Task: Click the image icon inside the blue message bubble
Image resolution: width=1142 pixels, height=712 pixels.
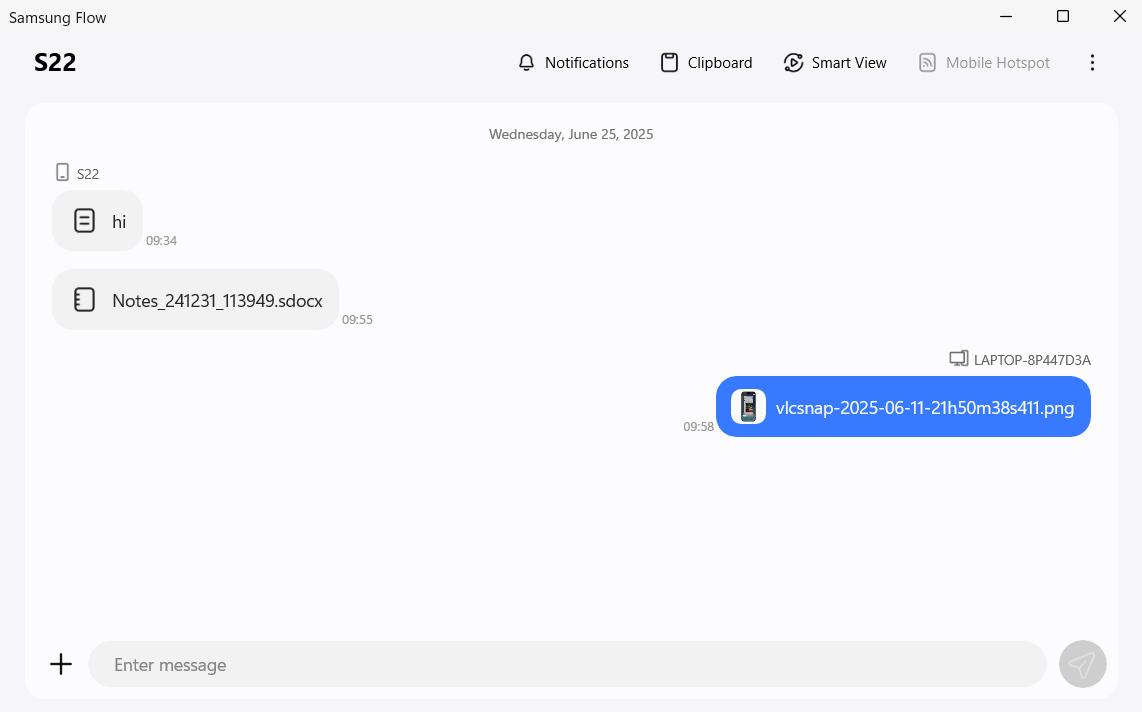Action: pyautogui.click(x=748, y=406)
